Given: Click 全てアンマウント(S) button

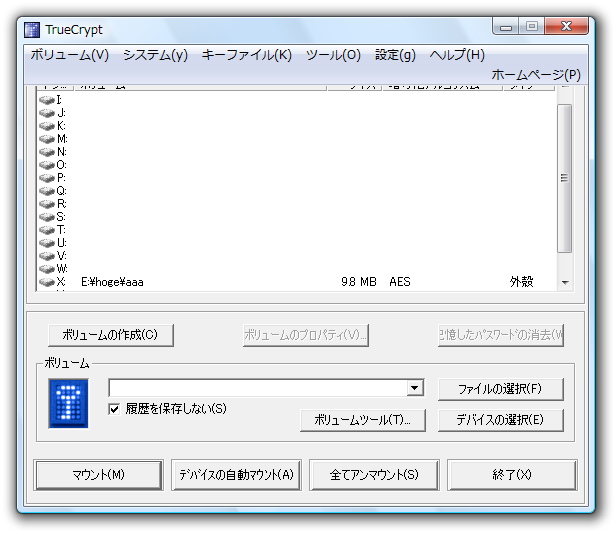Looking at the screenshot, I should pyautogui.click(x=374, y=475).
